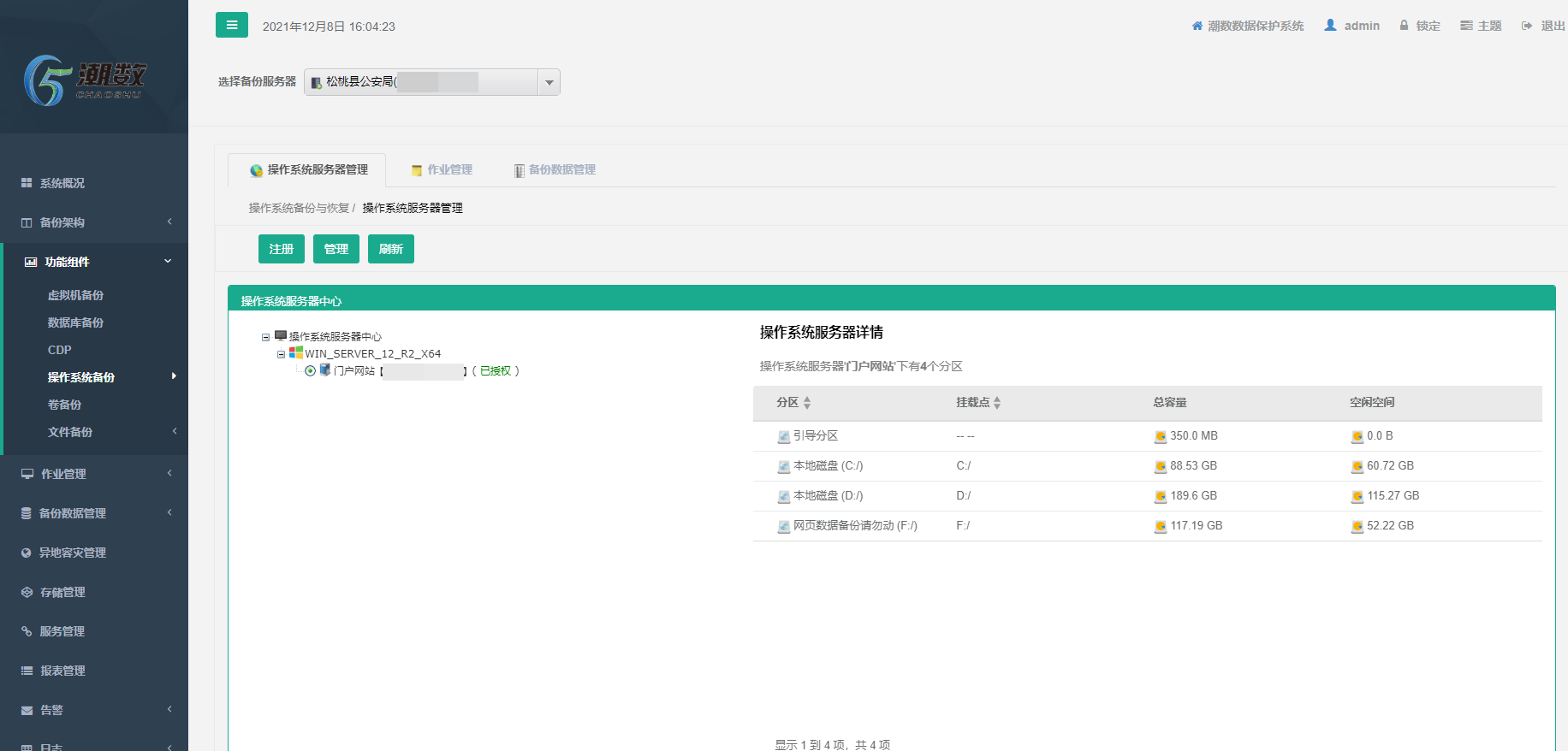Click the lock screen icon
Image resolution: width=1568 pixels, height=751 pixels.
click(1404, 26)
